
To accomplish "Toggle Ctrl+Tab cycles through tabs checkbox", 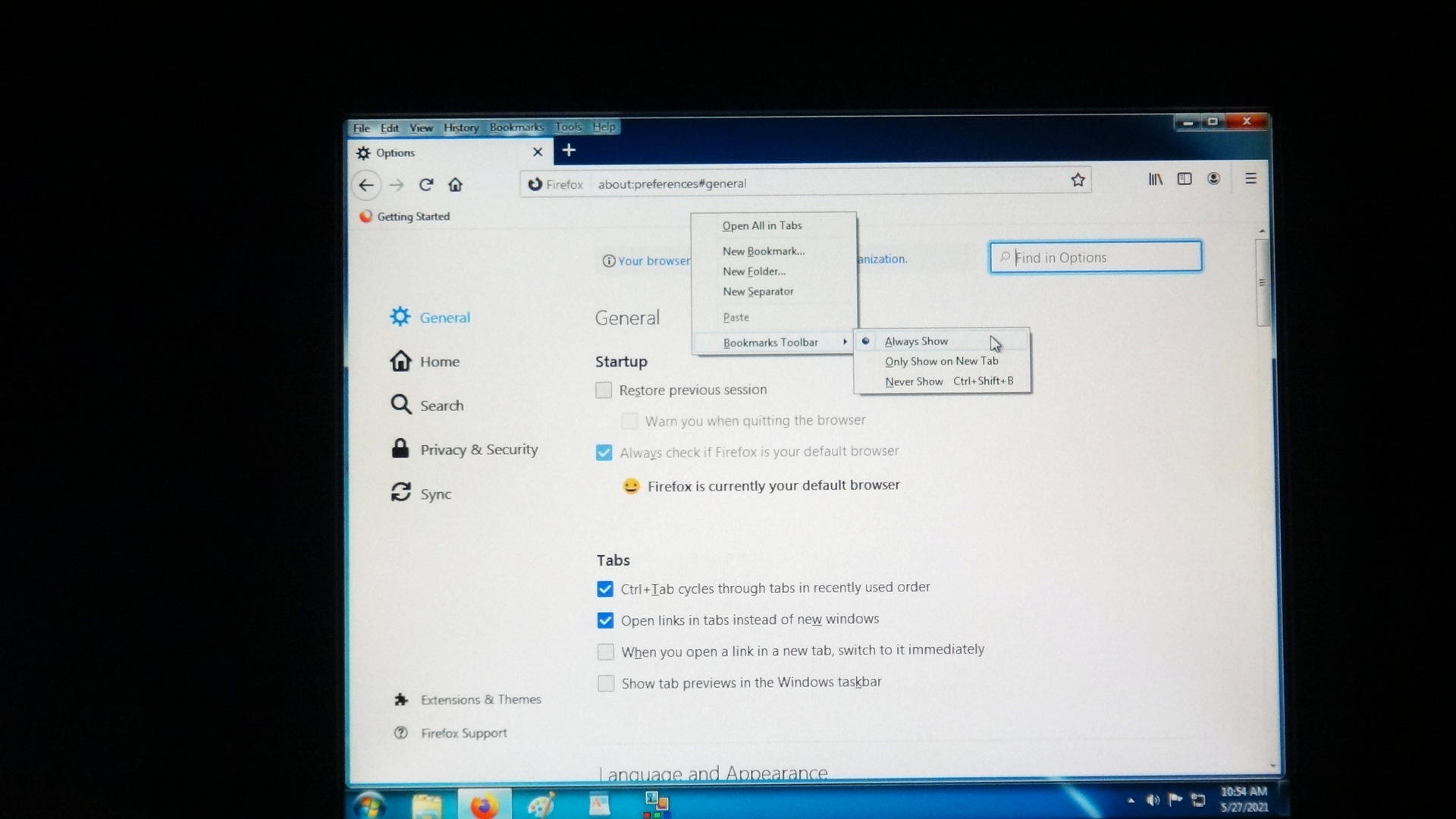I will (604, 589).
